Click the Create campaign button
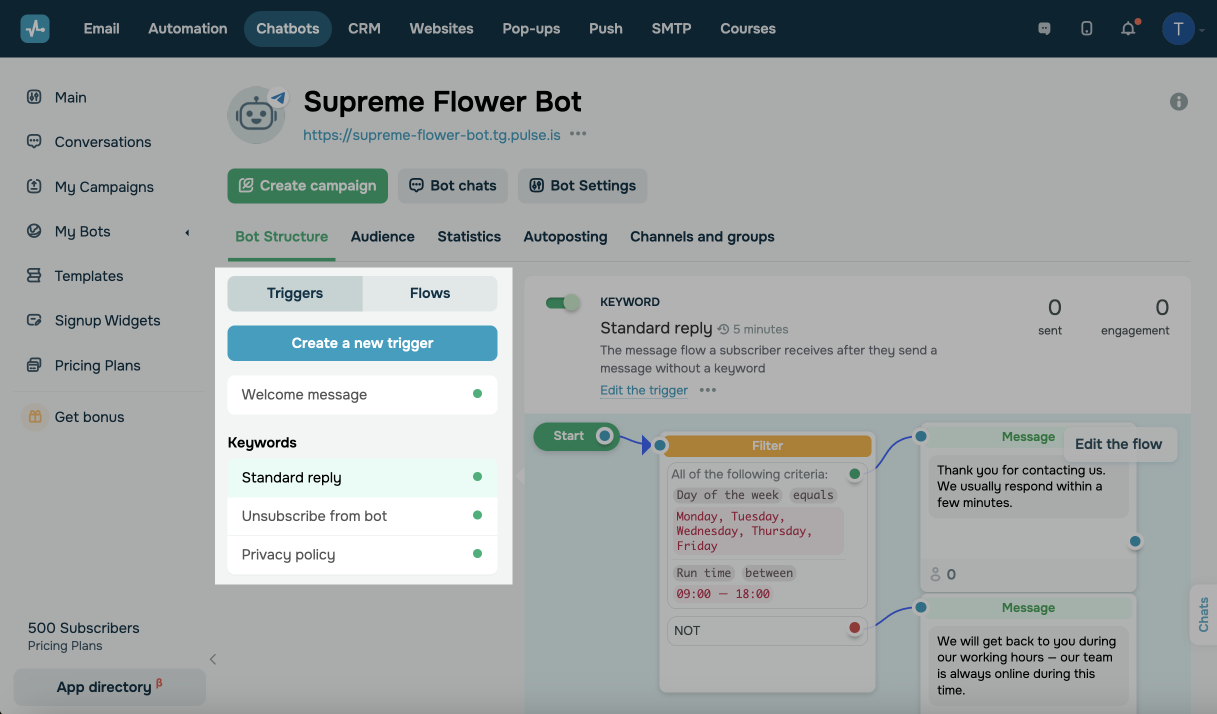This screenshot has width=1217, height=714. coord(307,186)
